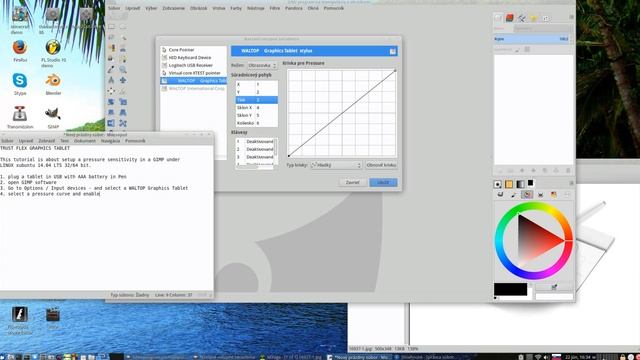Image resolution: width=640 pixels, height=360 pixels.
Task: Select the Measure tool
Action: pos(111,80)
